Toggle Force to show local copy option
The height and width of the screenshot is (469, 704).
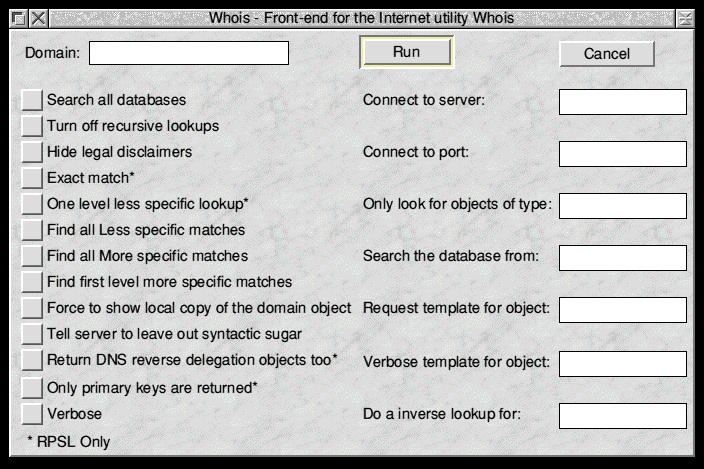coord(32,308)
